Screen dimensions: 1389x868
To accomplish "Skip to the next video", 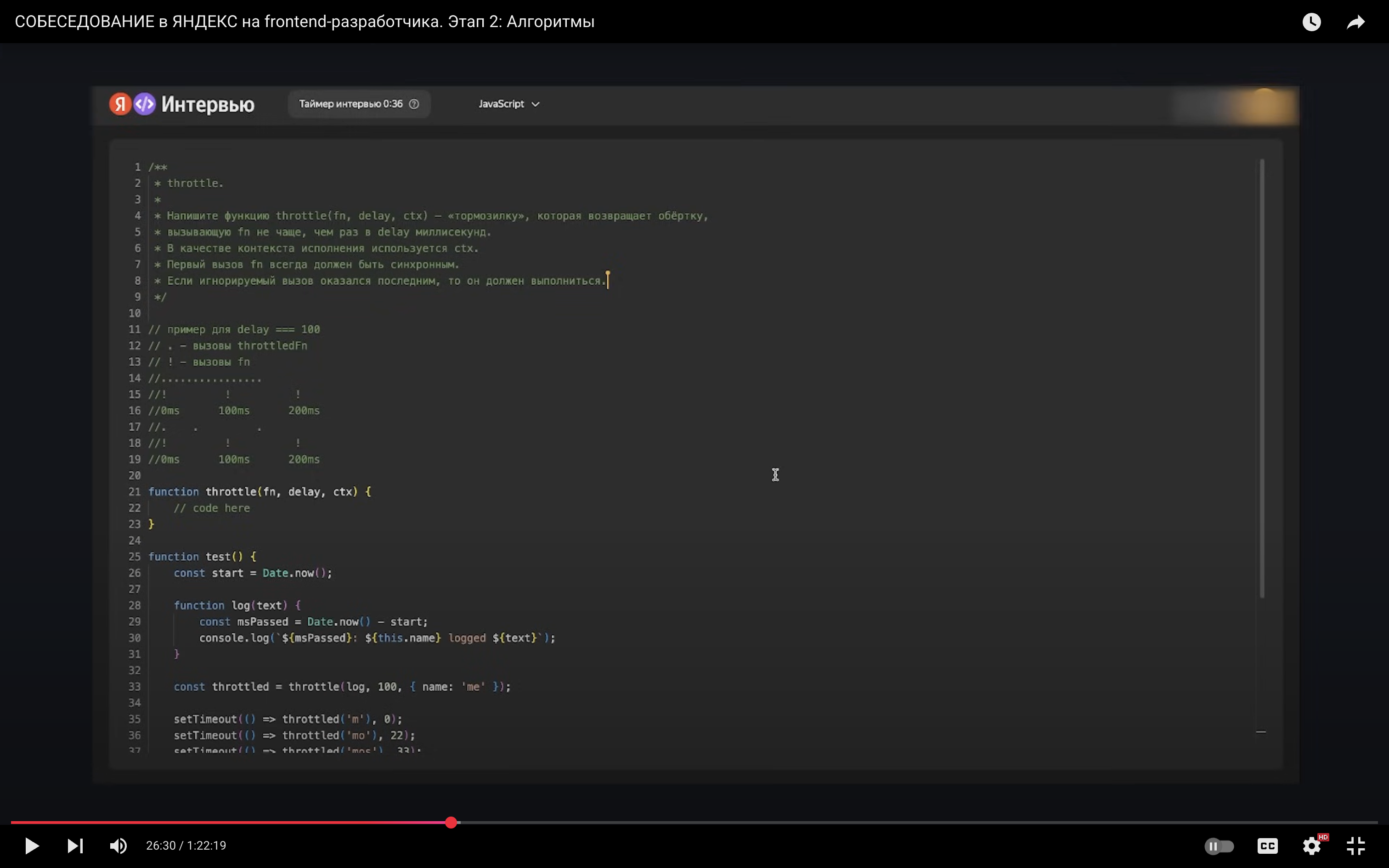I will 75,845.
